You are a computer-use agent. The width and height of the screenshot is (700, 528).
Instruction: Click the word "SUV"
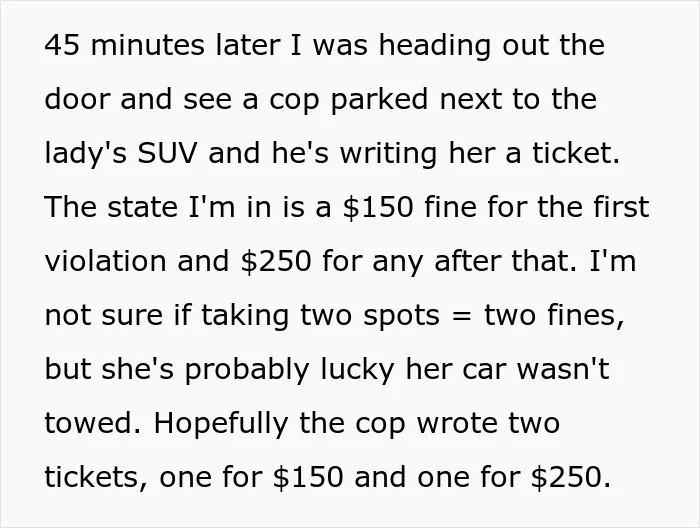(167, 153)
